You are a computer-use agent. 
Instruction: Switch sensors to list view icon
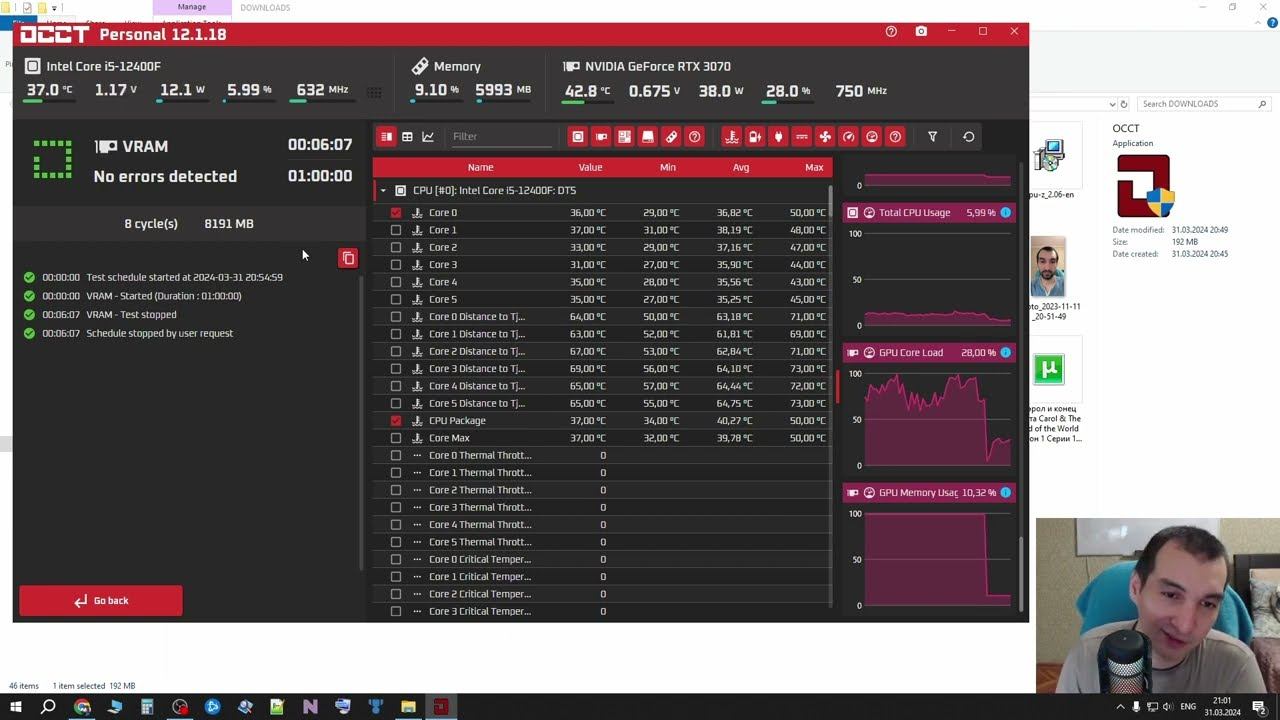(x=386, y=137)
